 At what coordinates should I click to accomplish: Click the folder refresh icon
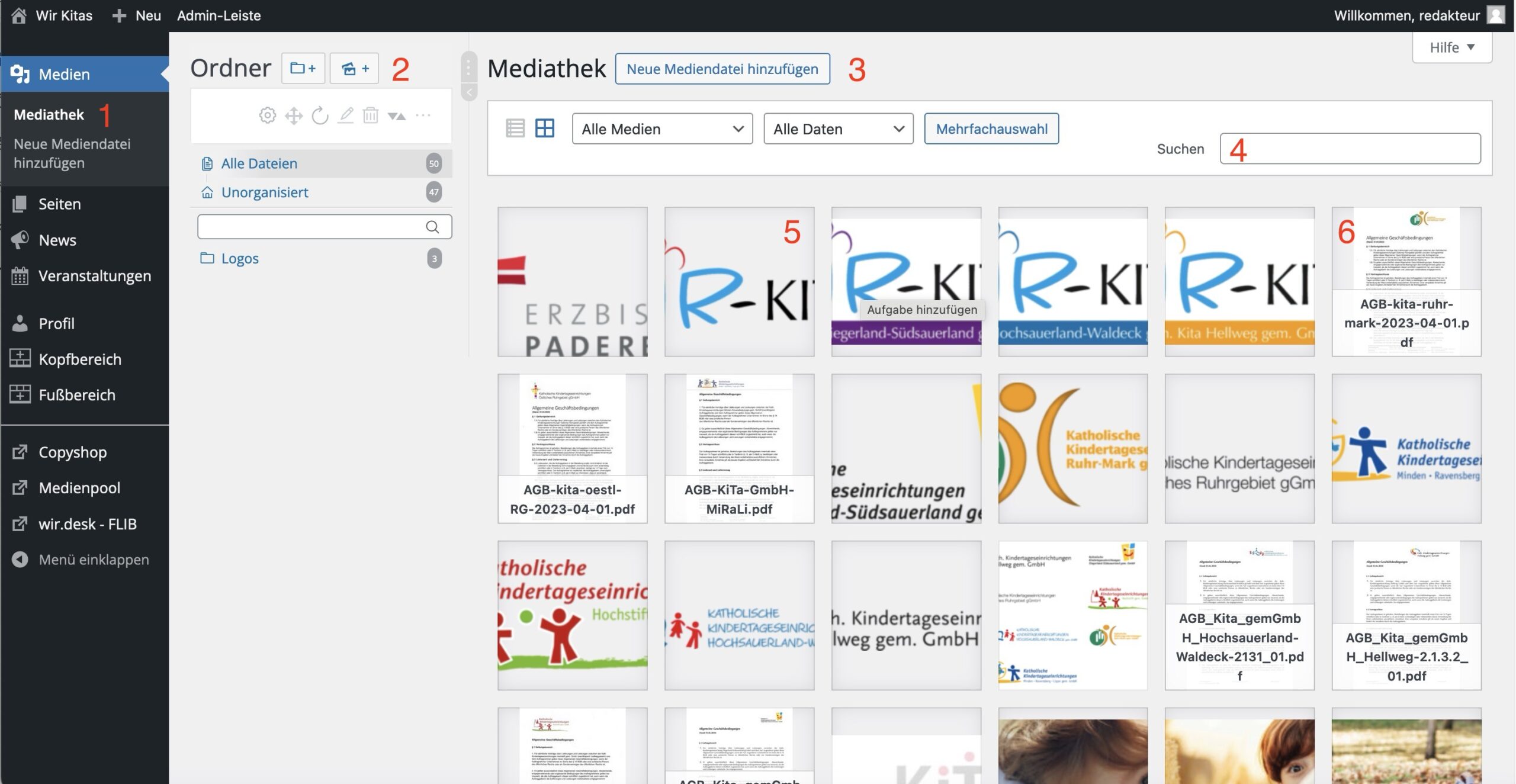(x=320, y=115)
